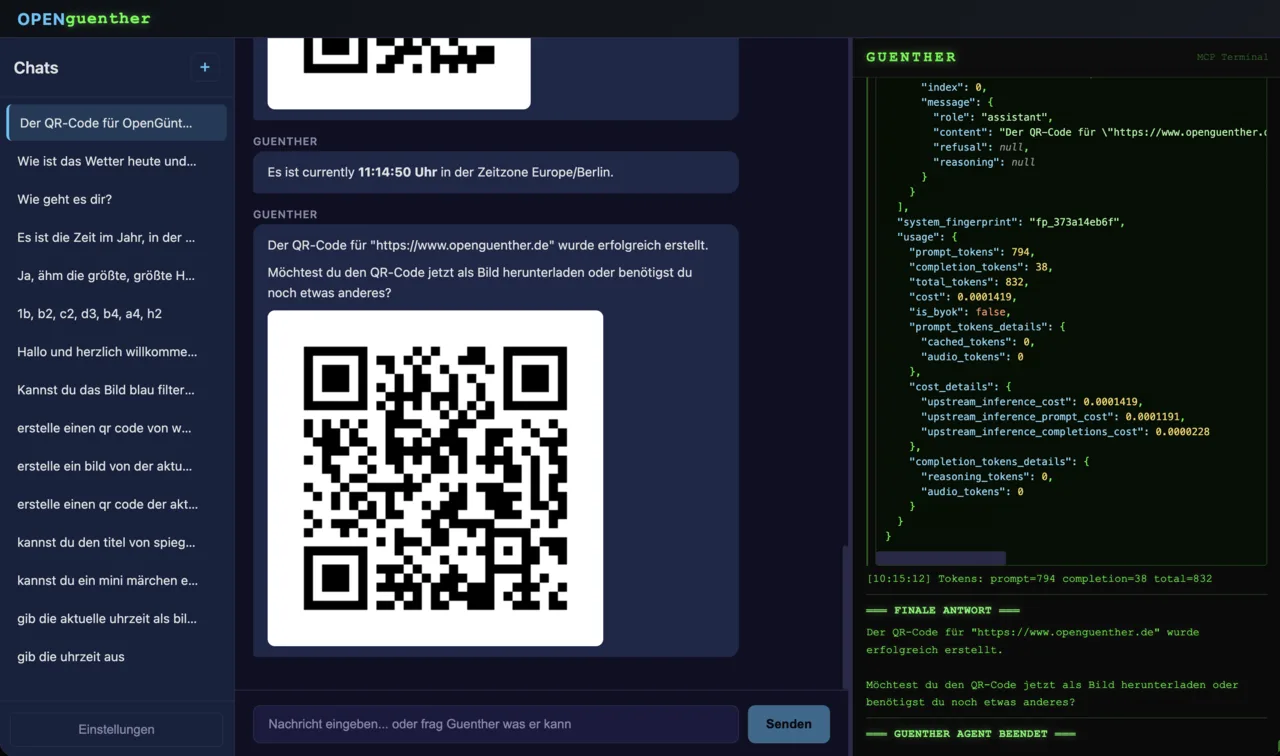
Task: Open the "1b, b2, c2, d3, b4, a4, h2" chat
Action: point(117,313)
